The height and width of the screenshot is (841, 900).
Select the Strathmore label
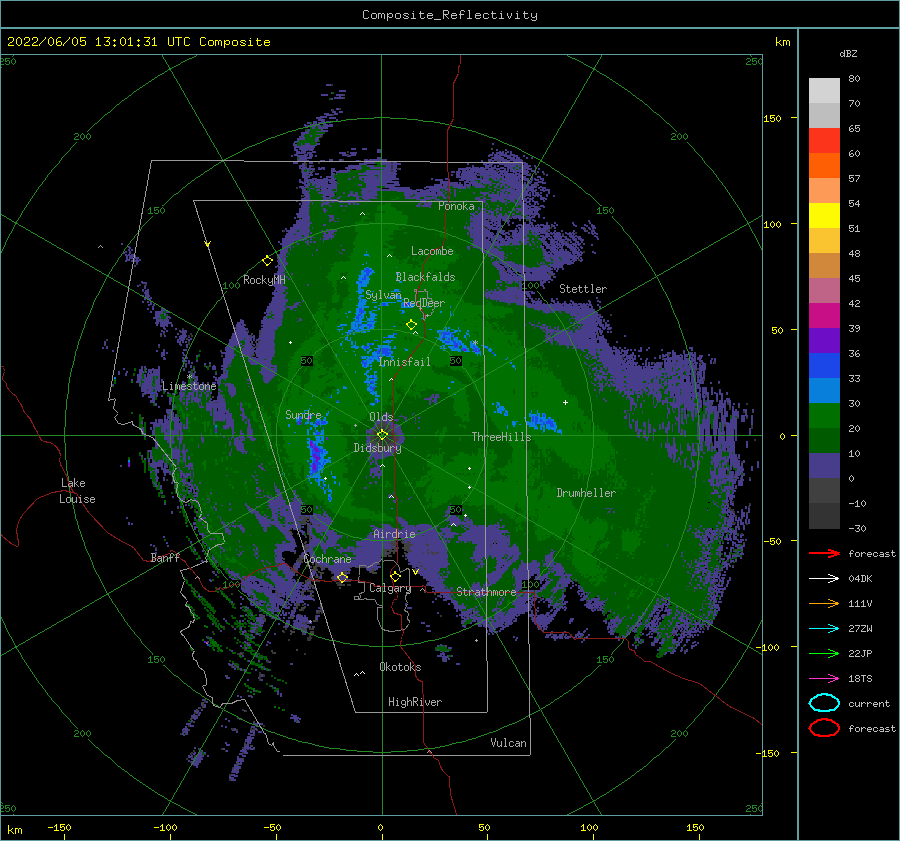[486, 592]
